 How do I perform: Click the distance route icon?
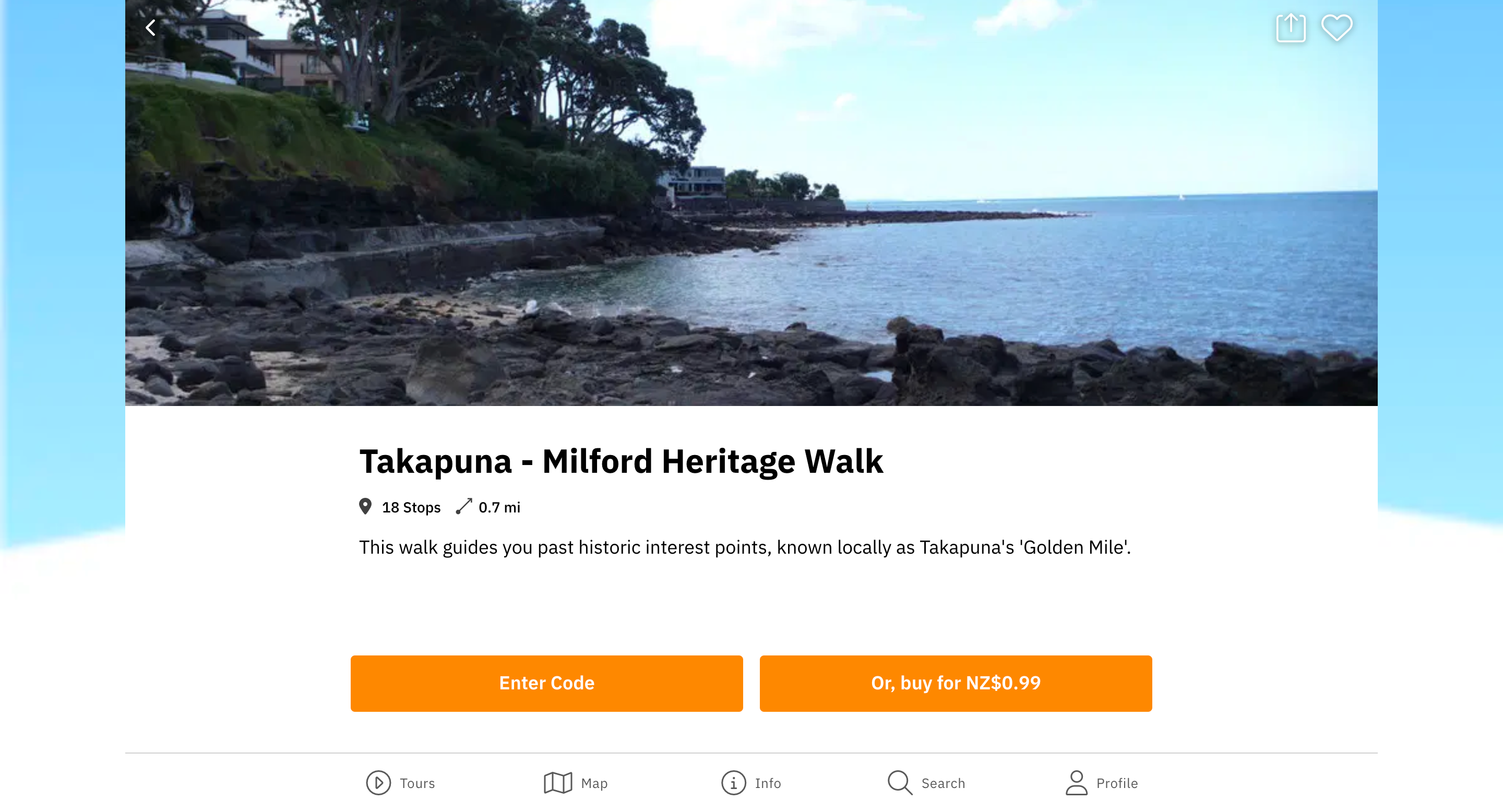[464, 506]
